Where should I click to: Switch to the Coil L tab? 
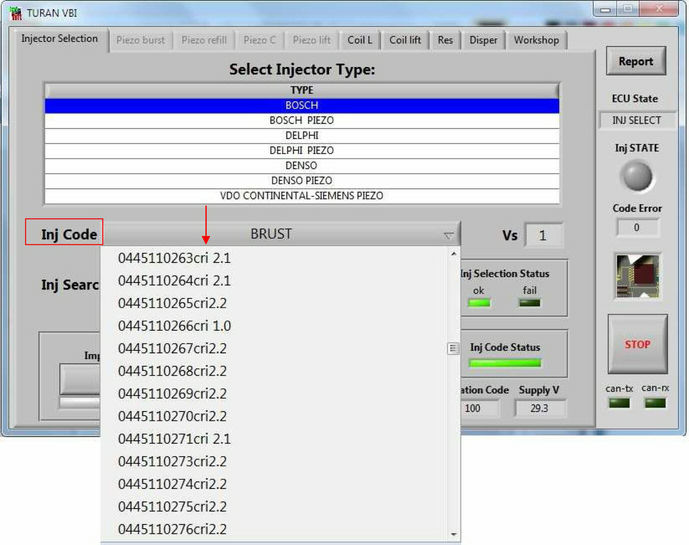(x=359, y=40)
